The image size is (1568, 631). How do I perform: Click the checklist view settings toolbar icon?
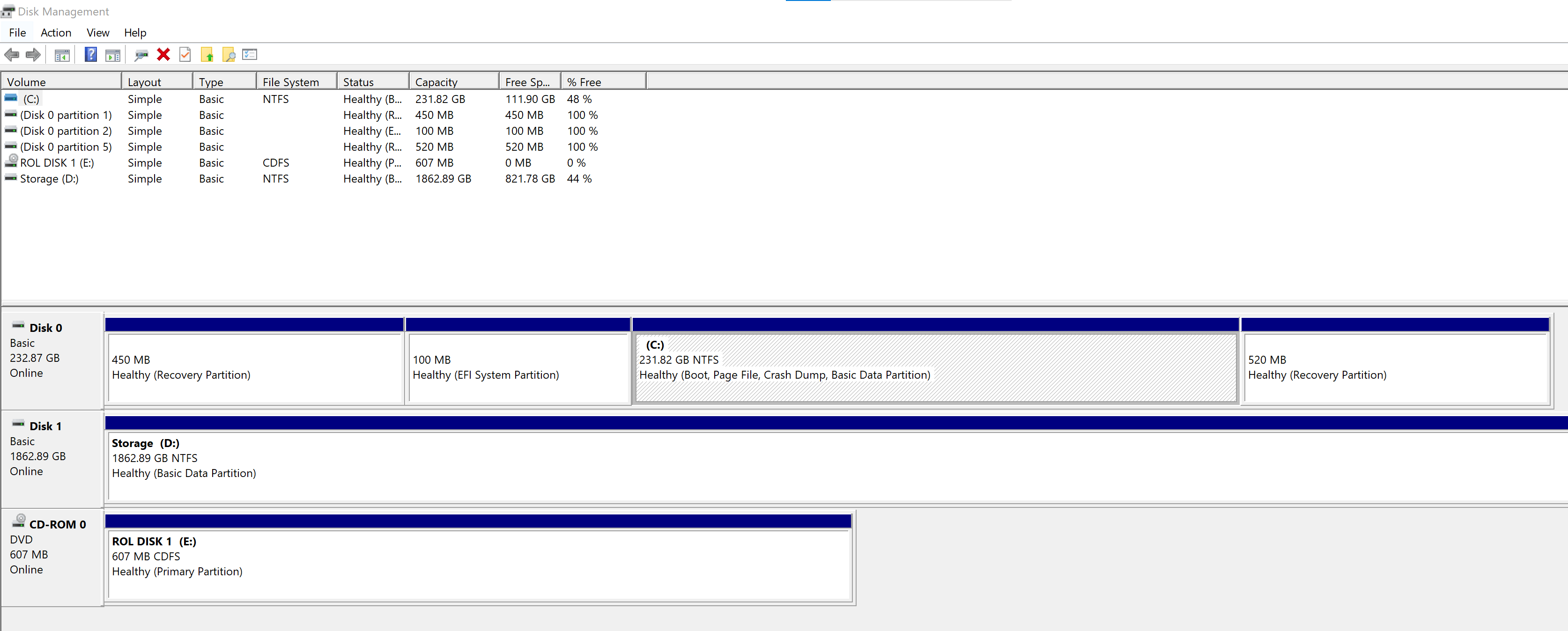click(x=250, y=55)
